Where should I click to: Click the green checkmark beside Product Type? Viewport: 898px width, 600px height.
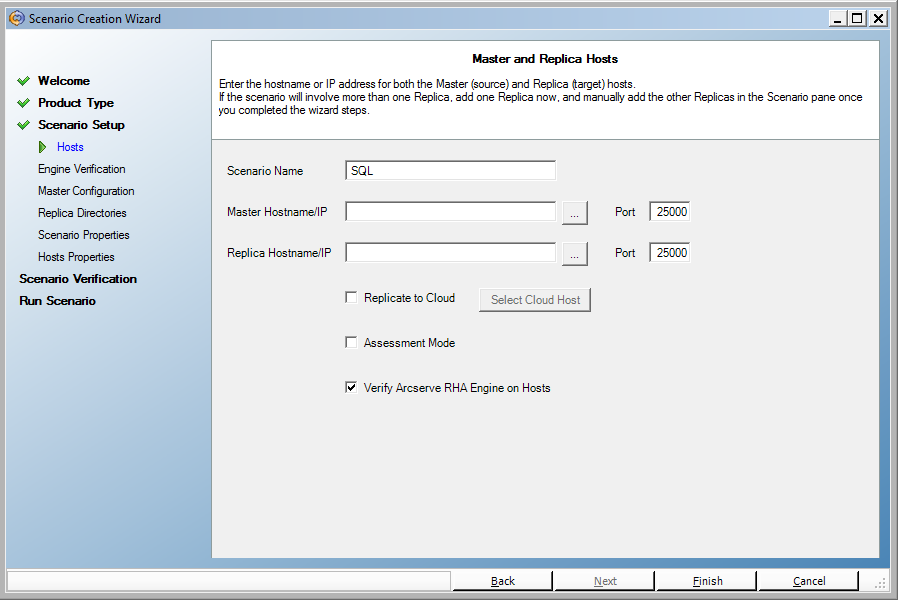pyautogui.click(x=23, y=103)
